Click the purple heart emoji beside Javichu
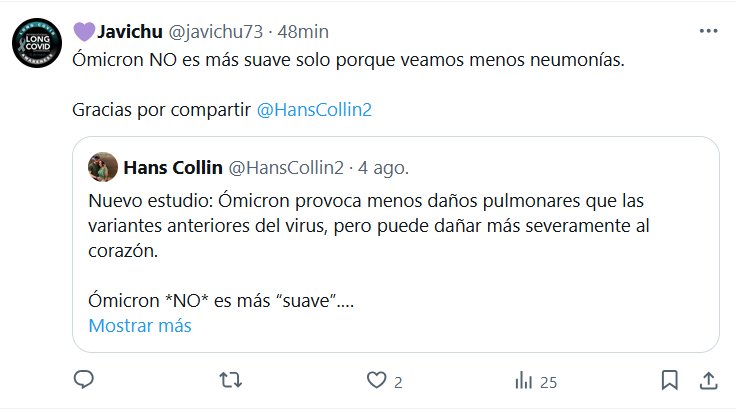 coord(83,32)
